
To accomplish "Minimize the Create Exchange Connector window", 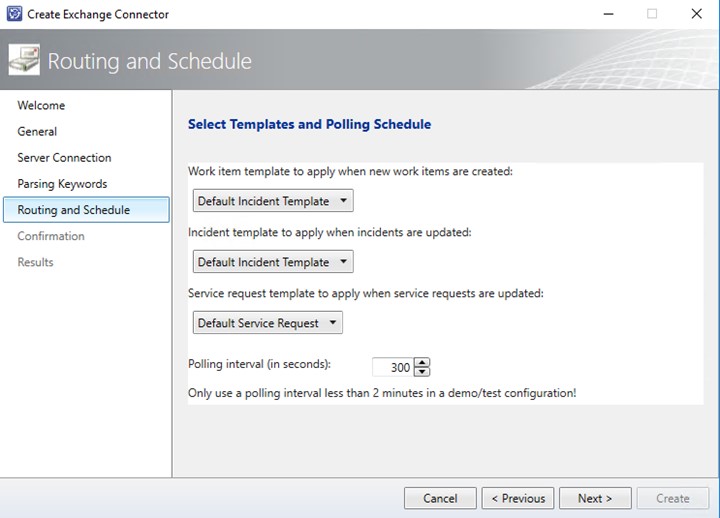I will [x=608, y=14].
